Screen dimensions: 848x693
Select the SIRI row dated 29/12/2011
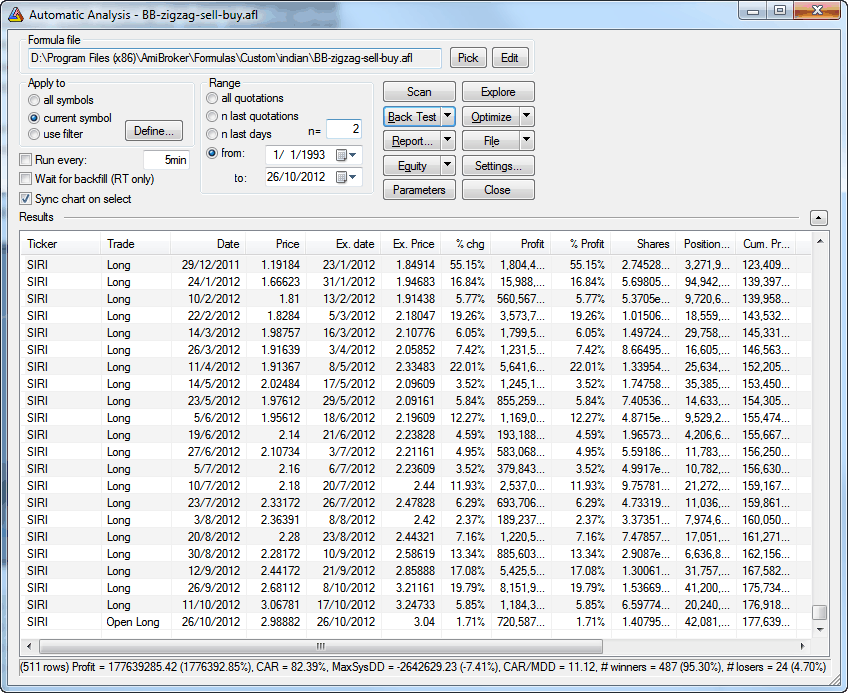415,265
